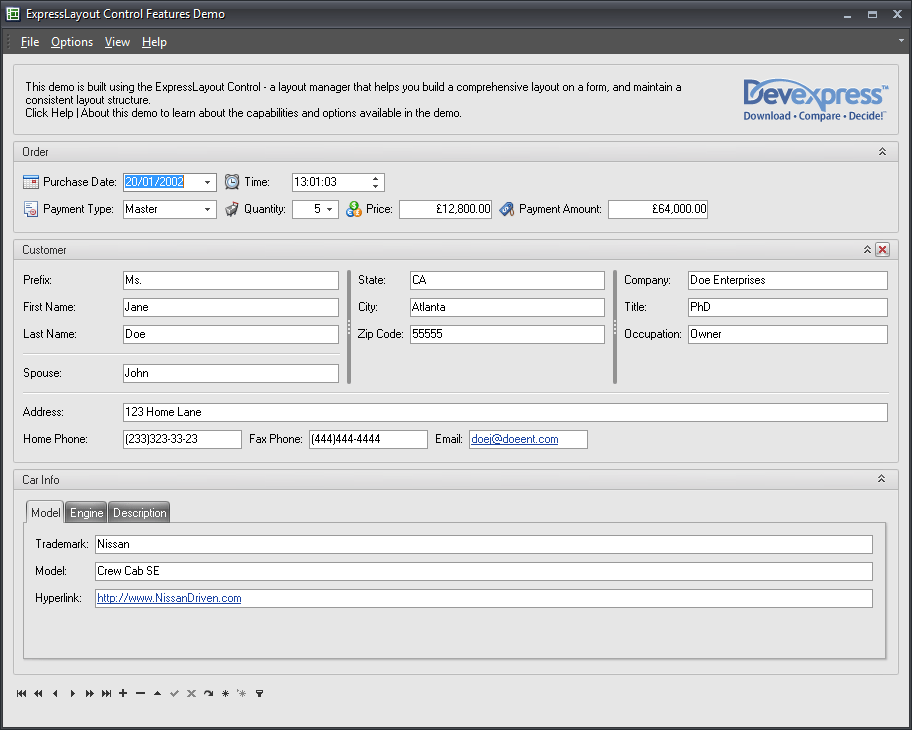The image size is (912, 730).
Task: Select the Model tab
Action: point(45,512)
